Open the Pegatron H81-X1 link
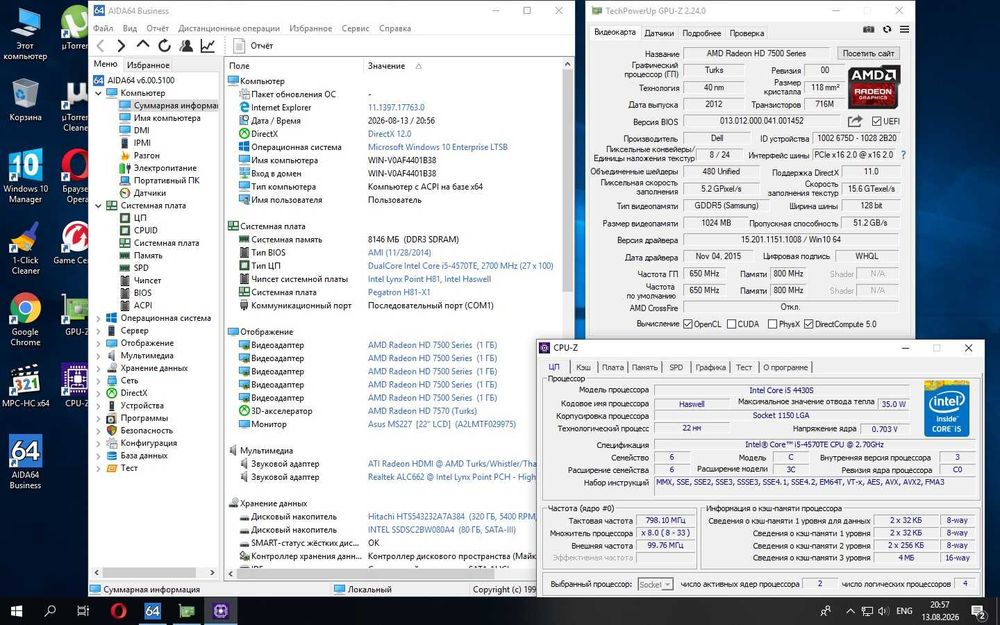 [x=399, y=292]
